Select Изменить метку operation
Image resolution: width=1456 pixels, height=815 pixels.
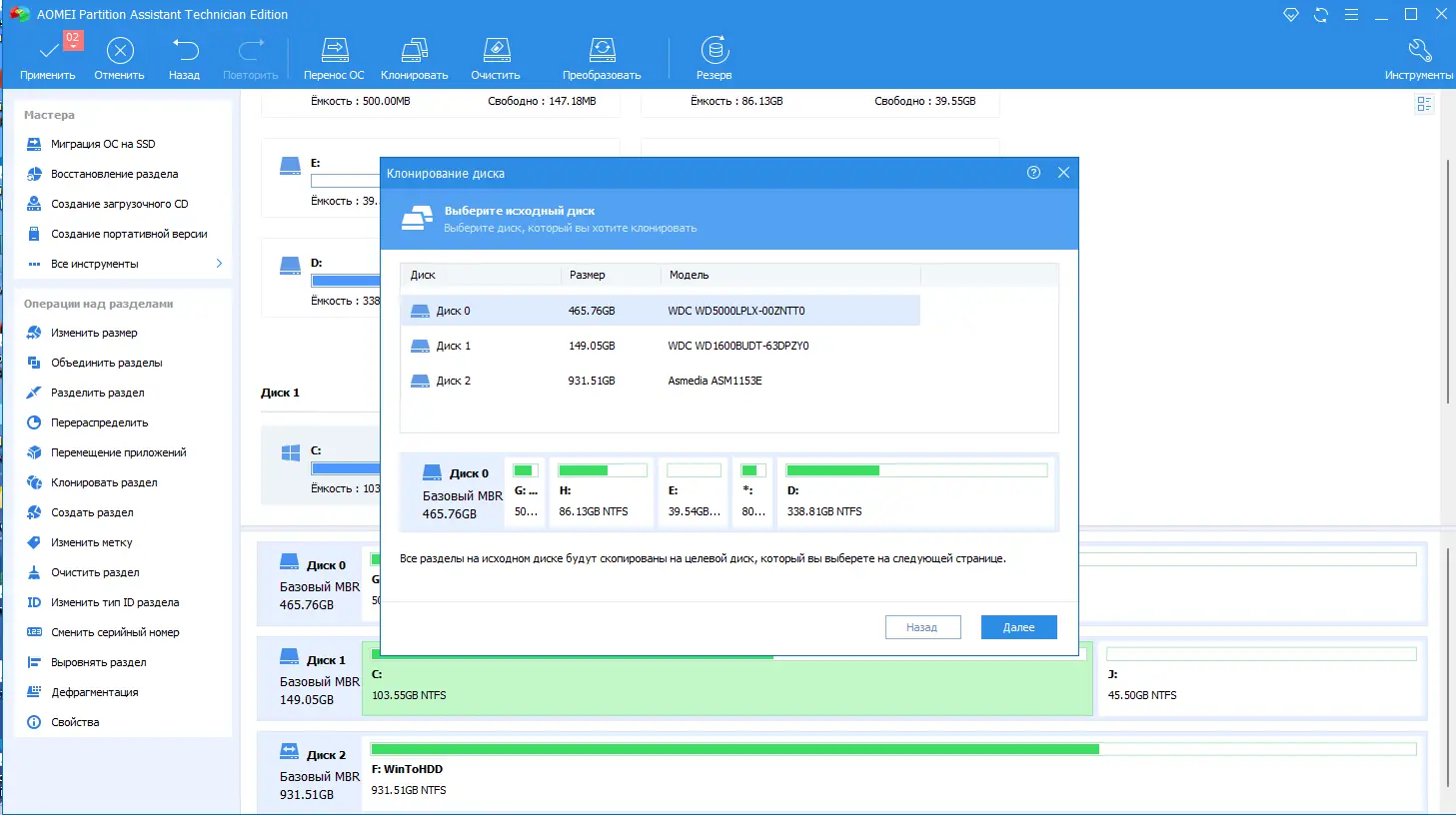tap(91, 542)
